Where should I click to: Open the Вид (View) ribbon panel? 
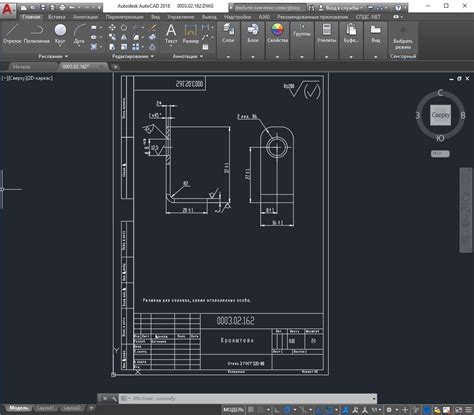(x=376, y=33)
